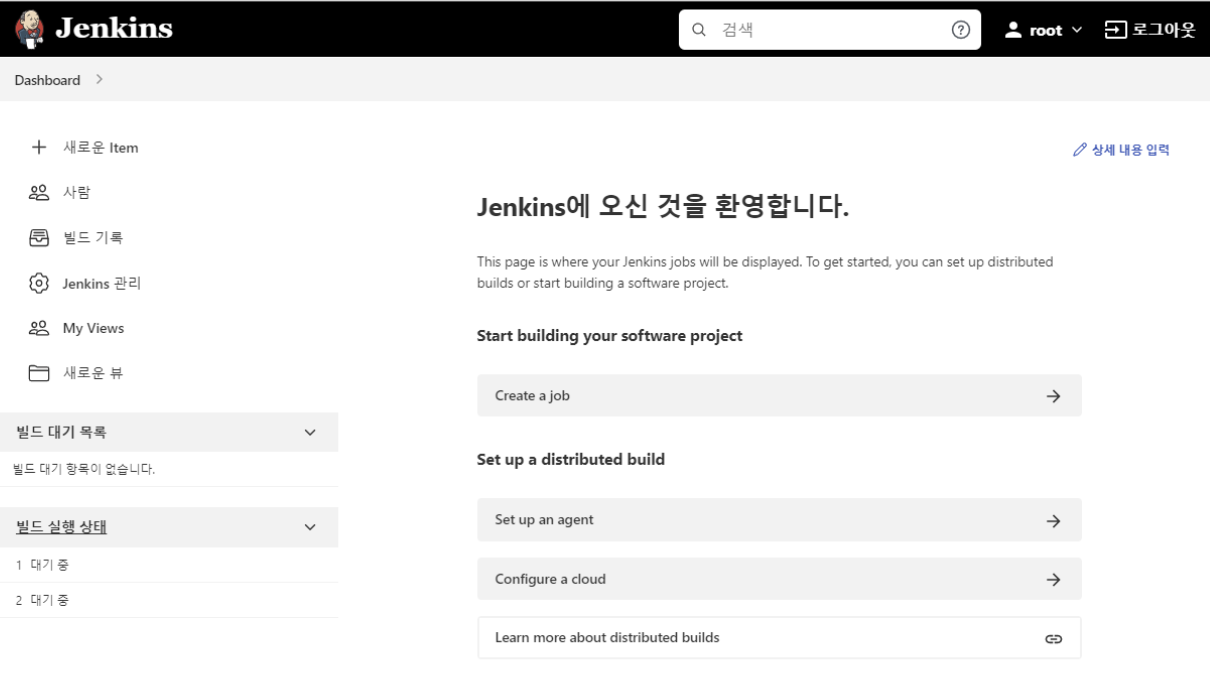This screenshot has height=682, width=1210.
Task: Collapse the 빌드 실행 상태 chevron
Action: click(309, 527)
